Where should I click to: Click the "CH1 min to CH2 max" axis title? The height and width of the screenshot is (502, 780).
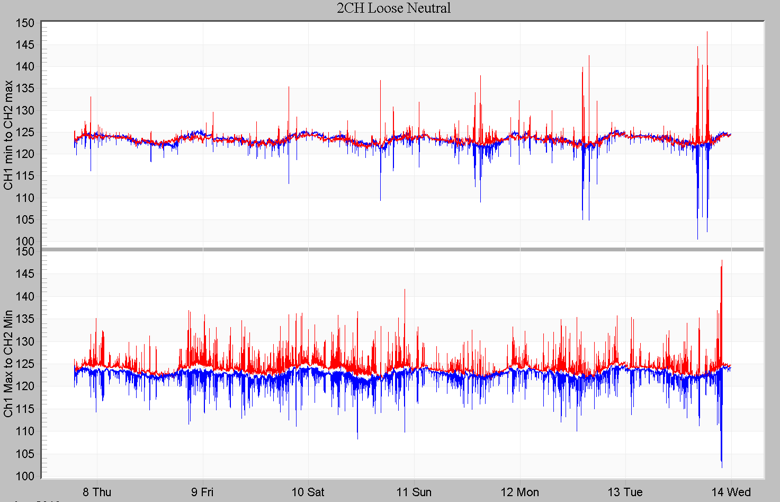(8, 135)
